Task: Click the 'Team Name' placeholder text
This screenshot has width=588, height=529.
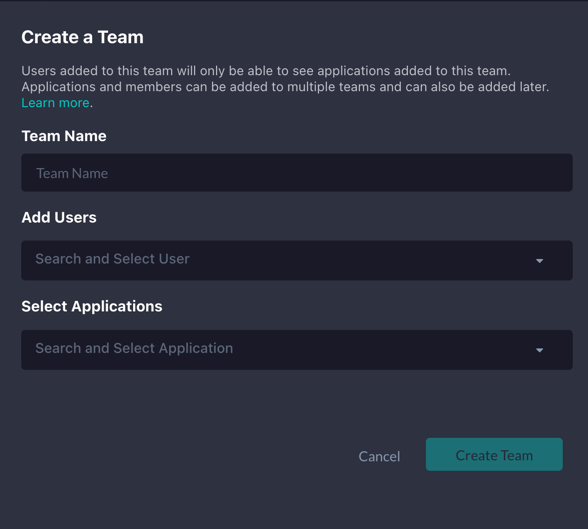Action: tap(72, 173)
